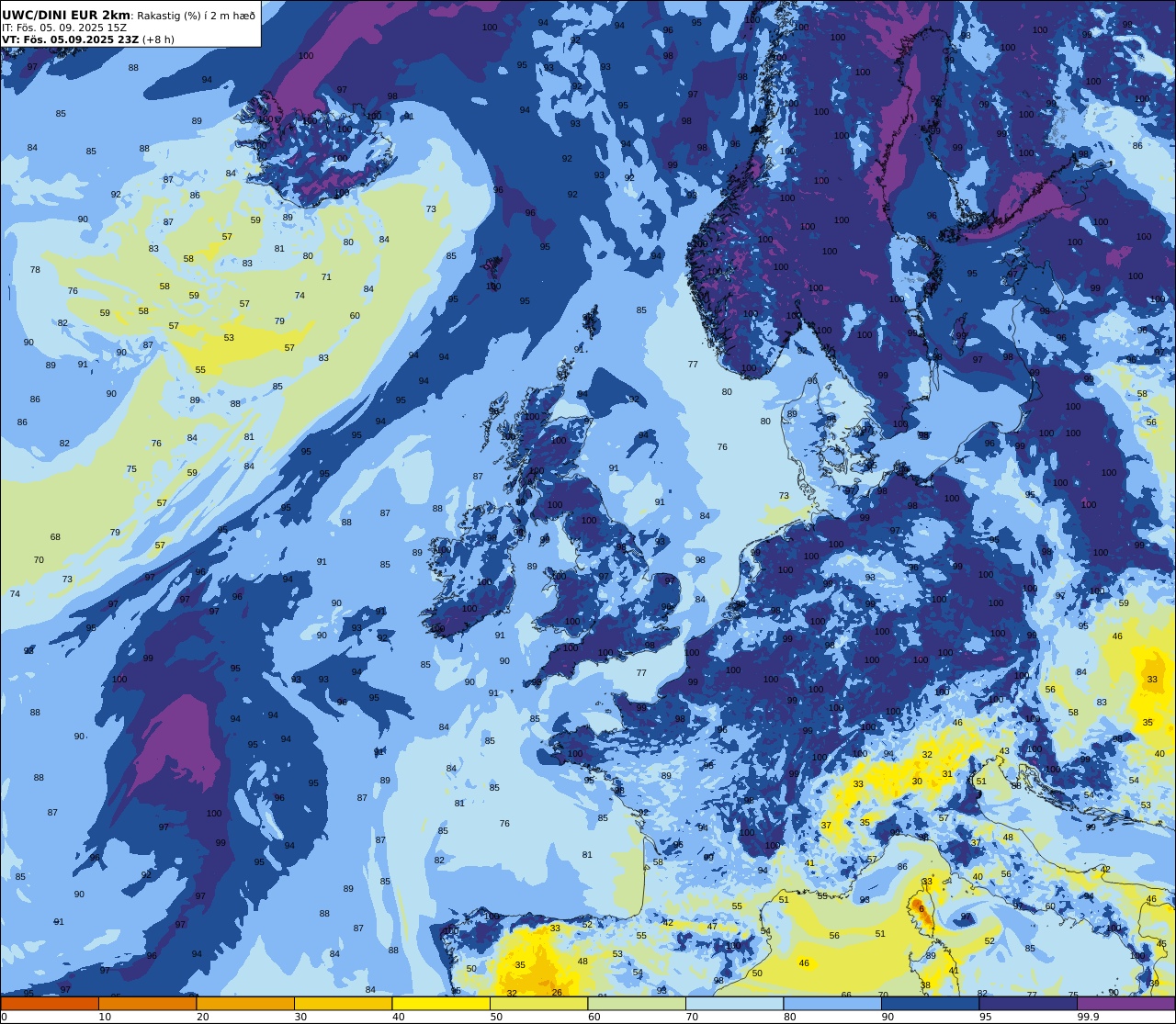Pick the 80–90 blue legend segment
This screenshot has width=1176, height=1024.
832,1003
